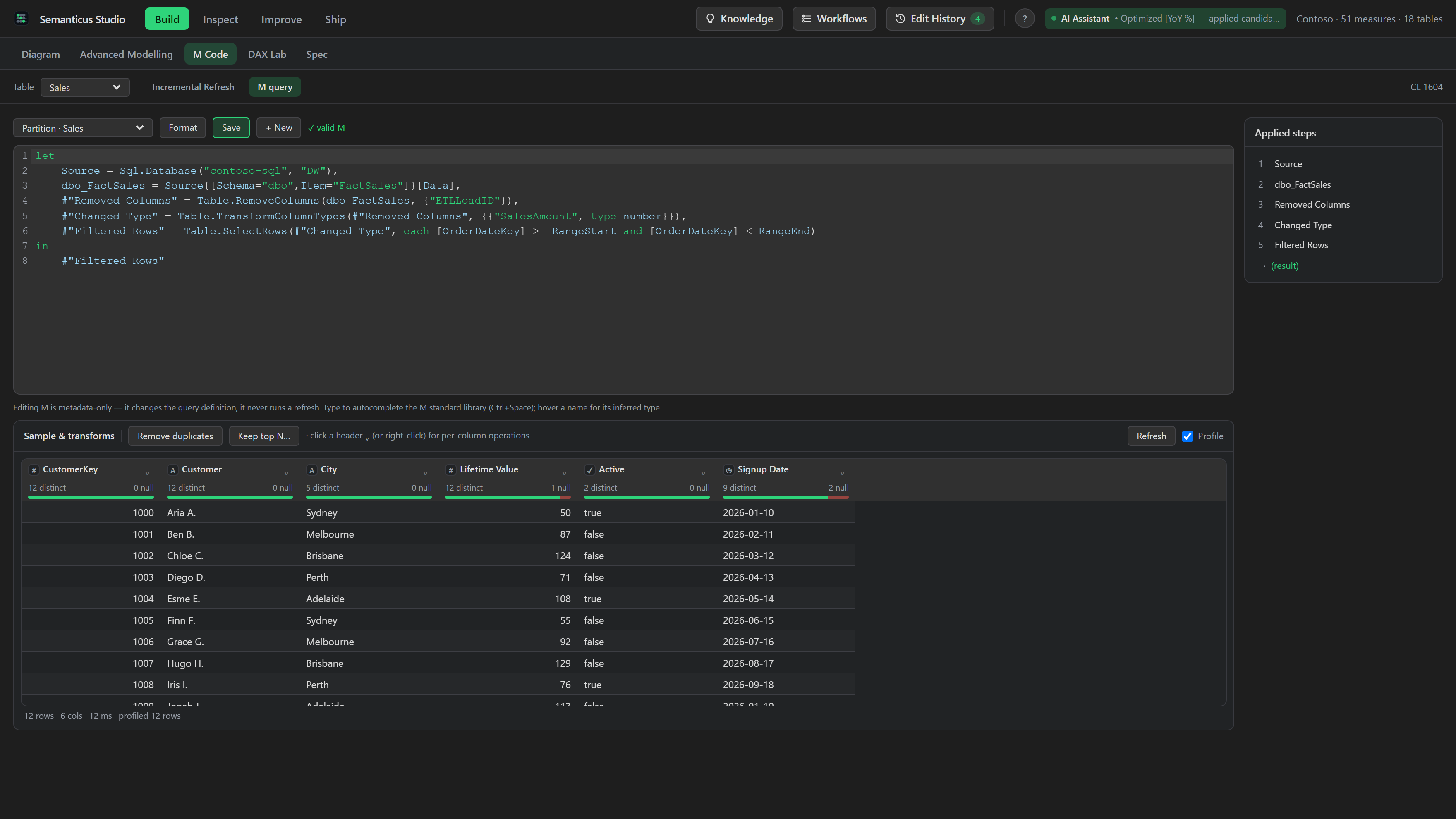Open the Workflows button
The width and height of the screenshot is (1456, 819).
point(834,19)
